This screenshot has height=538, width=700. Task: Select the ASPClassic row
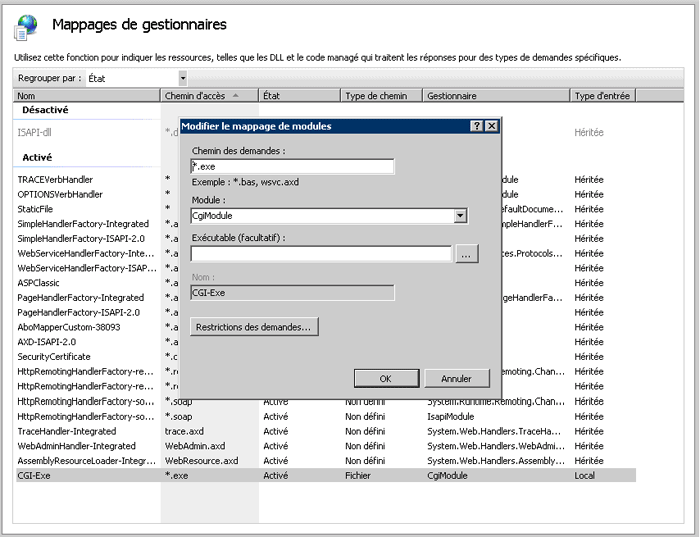(x=38, y=283)
